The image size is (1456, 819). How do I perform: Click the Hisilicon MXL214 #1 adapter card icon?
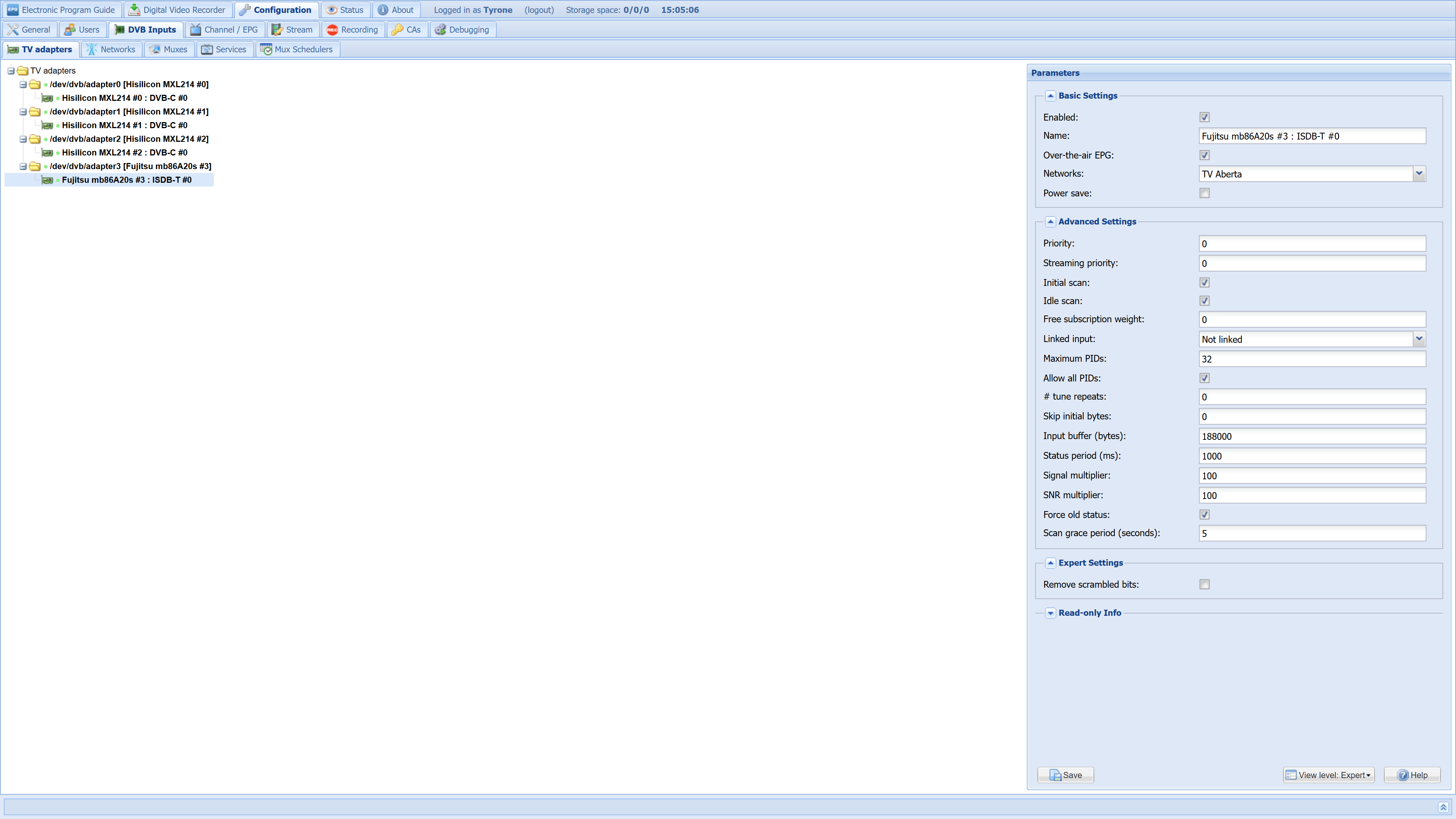point(47,126)
